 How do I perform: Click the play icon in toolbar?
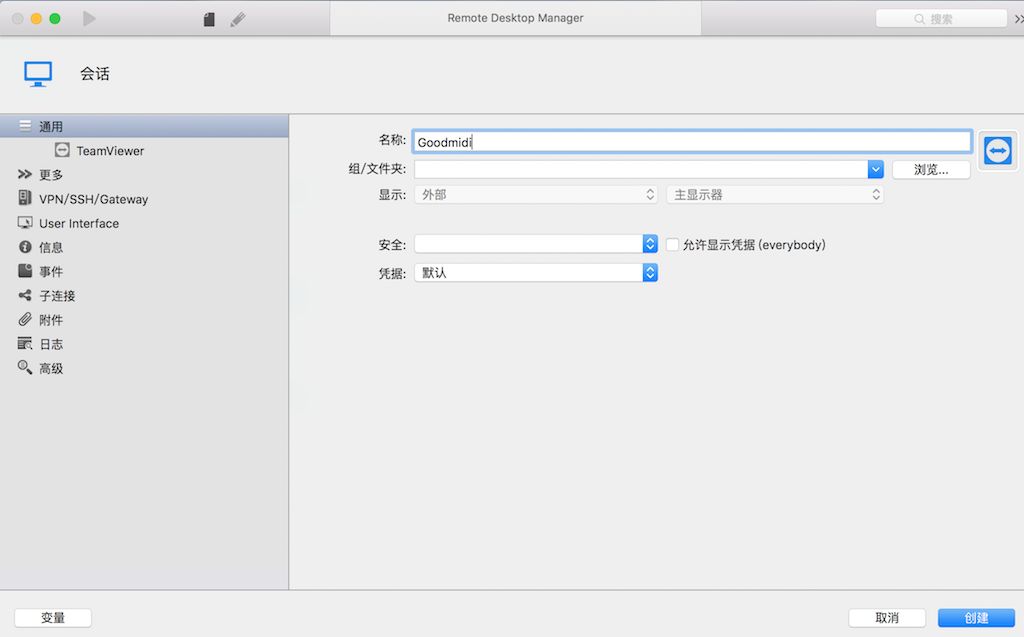(x=89, y=19)
